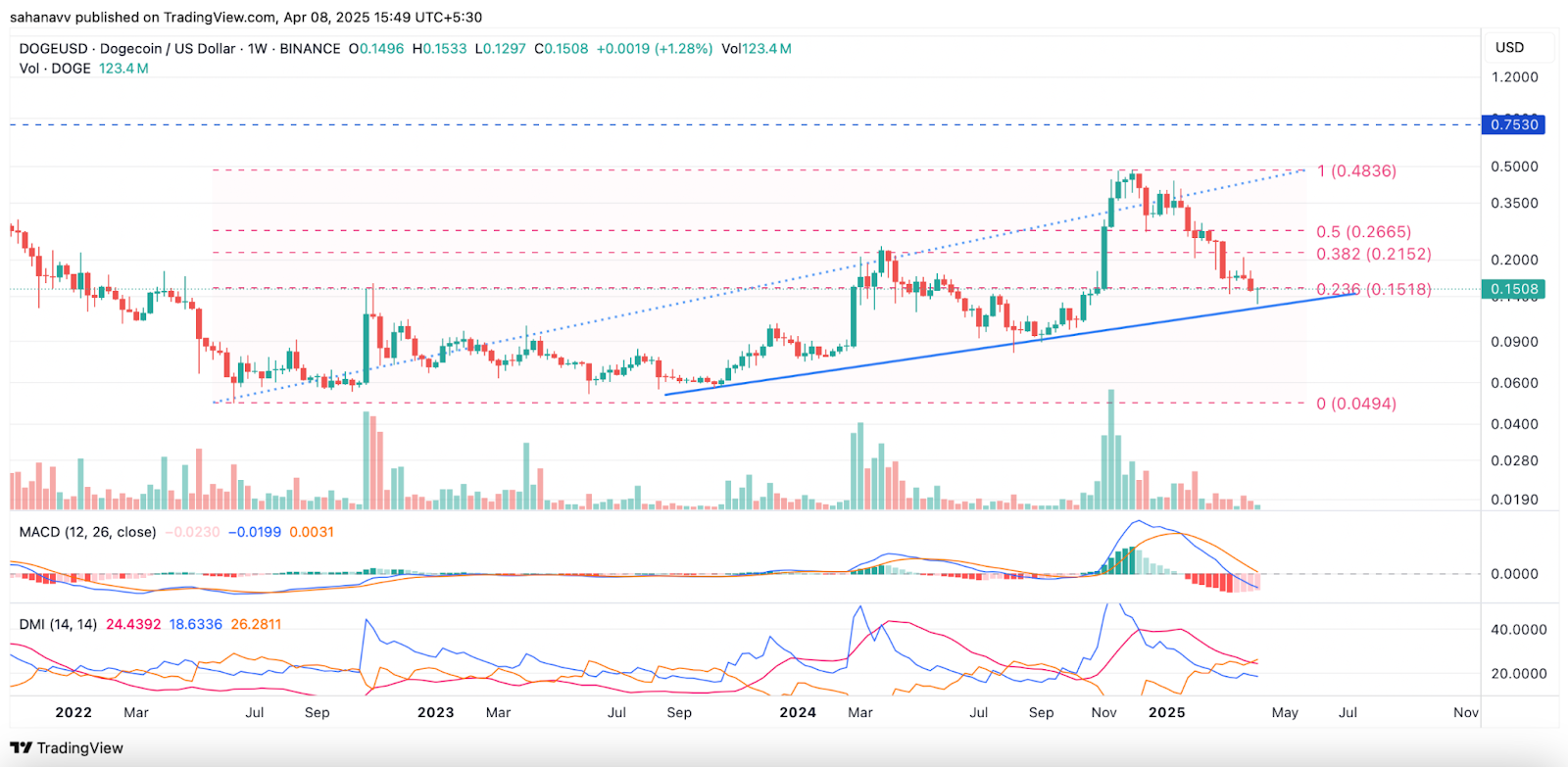Click the 0.236 (0.1518) retracement label

[1373, 290]
